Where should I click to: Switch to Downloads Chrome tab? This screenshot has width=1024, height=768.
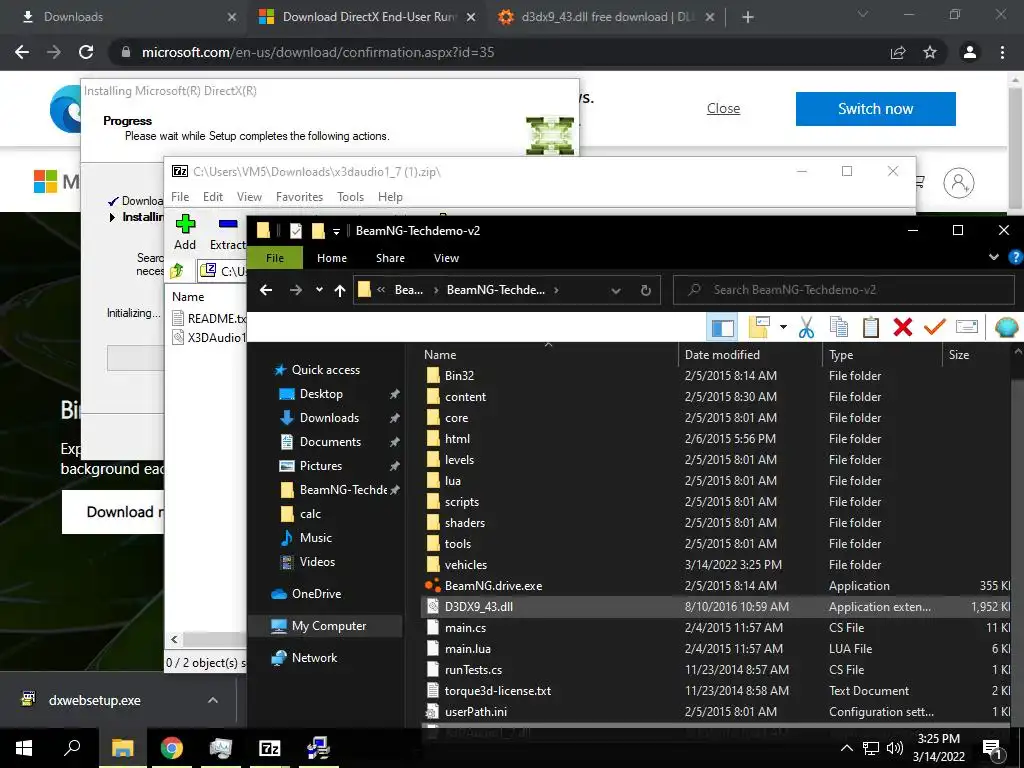coord(124,17)
